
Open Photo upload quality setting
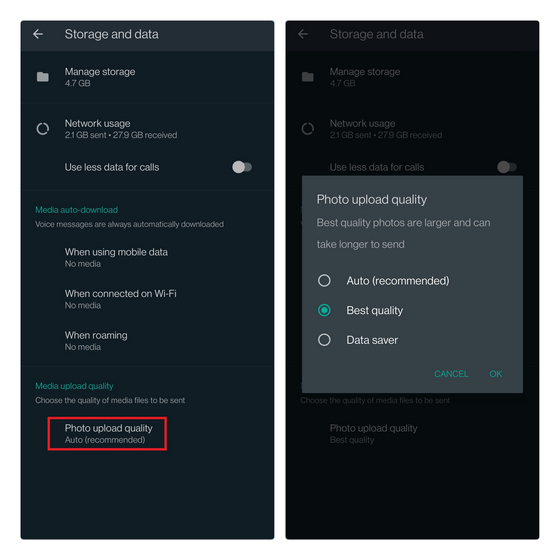point(107,434)
